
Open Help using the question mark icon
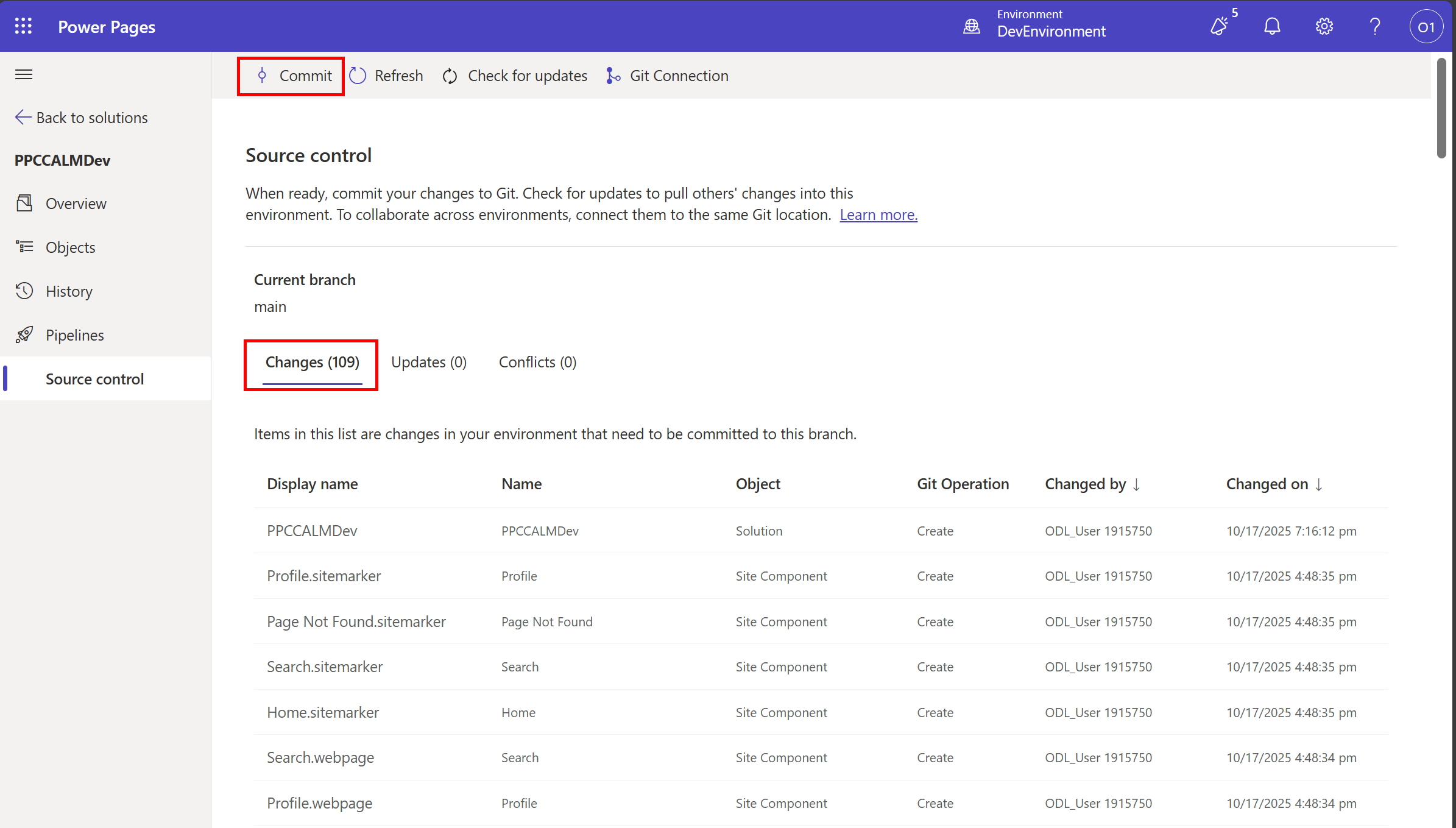(x=1374, y=26)
